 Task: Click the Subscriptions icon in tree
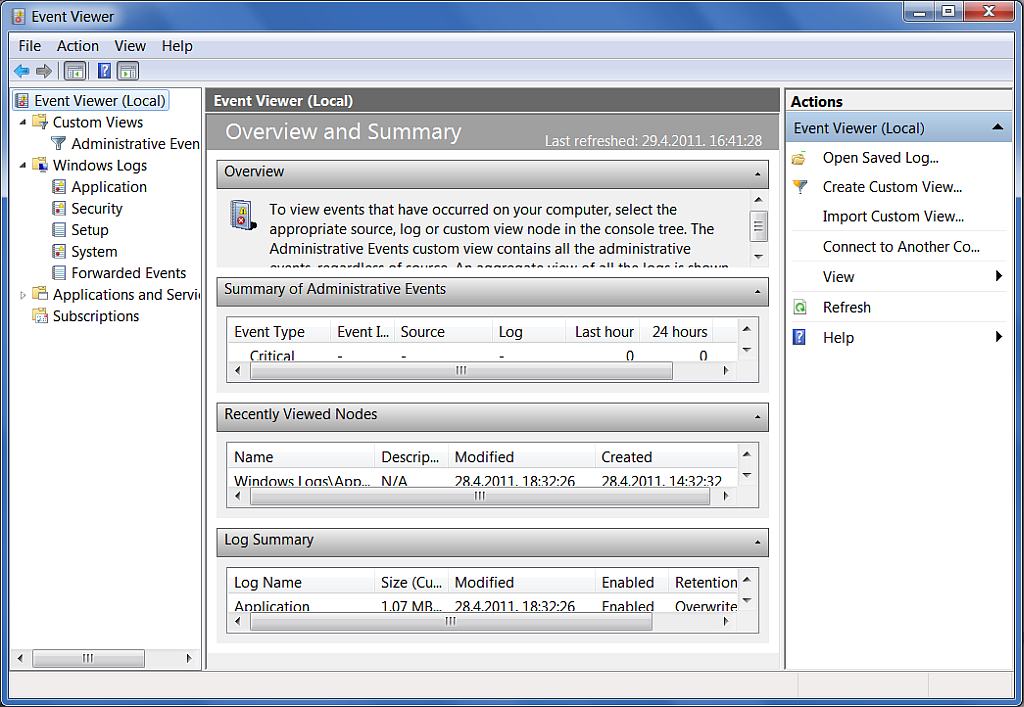pos(40,316)
